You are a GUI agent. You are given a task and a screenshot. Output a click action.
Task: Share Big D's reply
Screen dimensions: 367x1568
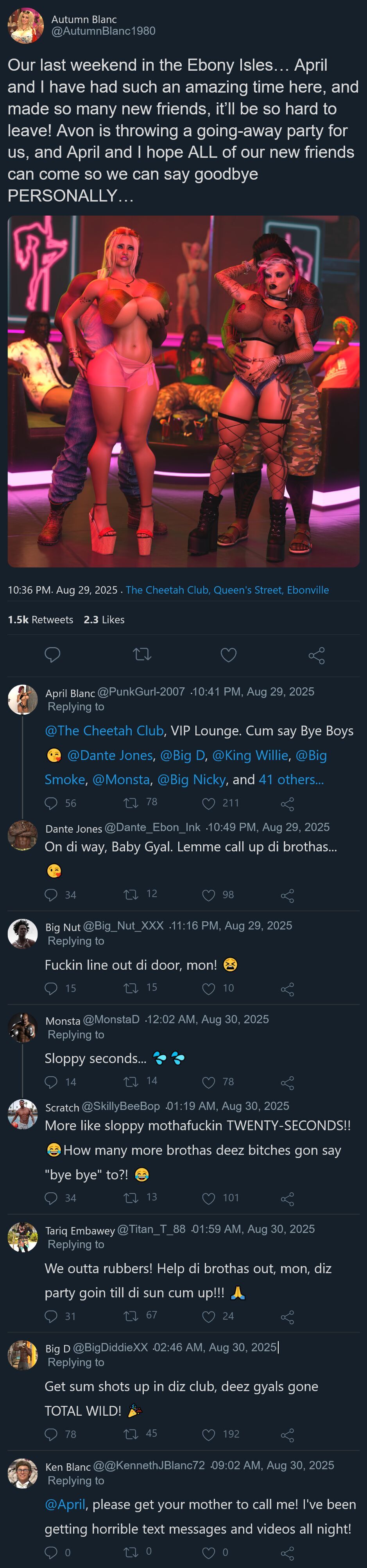point(287,1435)
